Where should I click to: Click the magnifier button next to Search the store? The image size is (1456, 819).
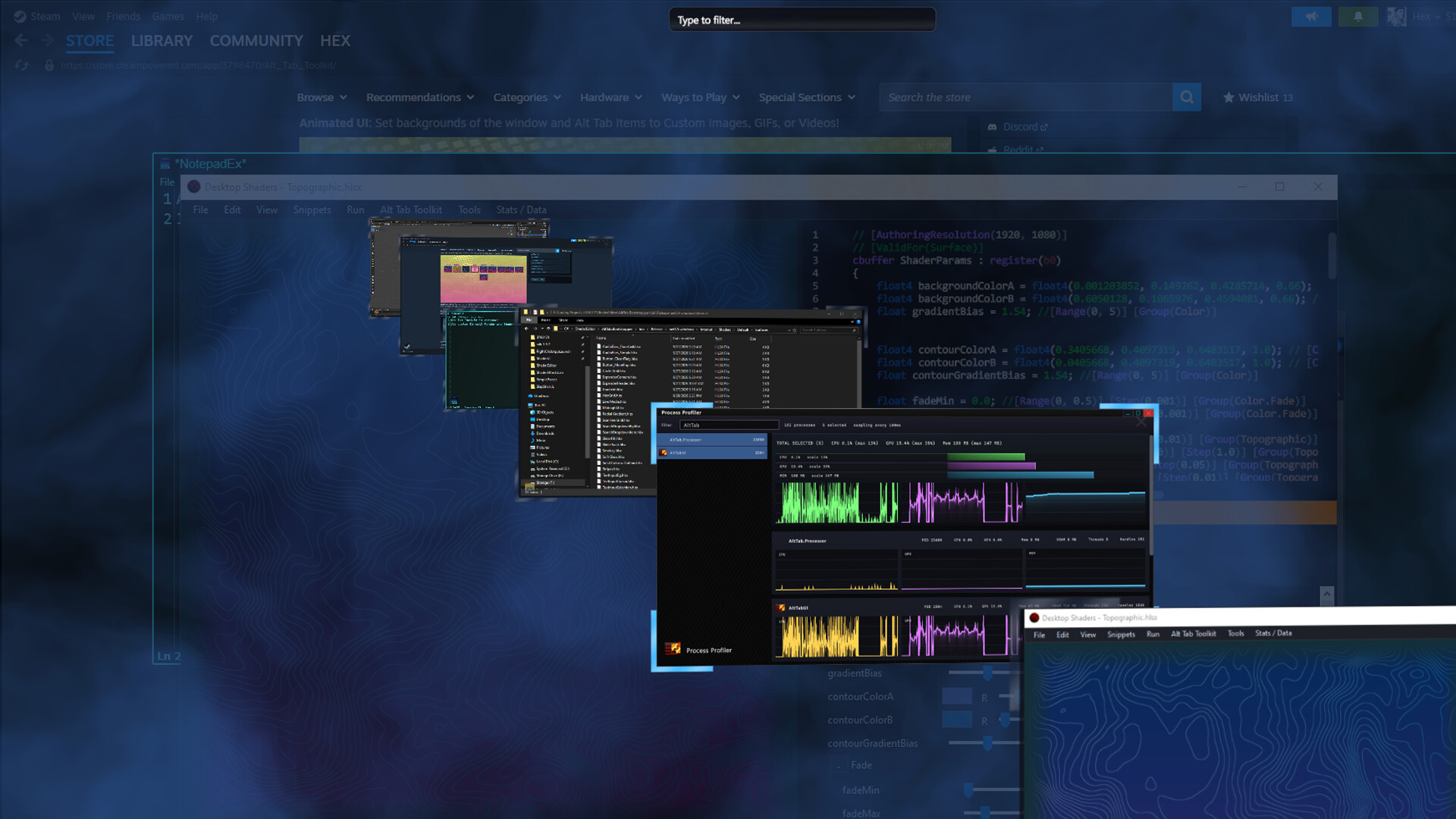click(x=1187, y=97)
